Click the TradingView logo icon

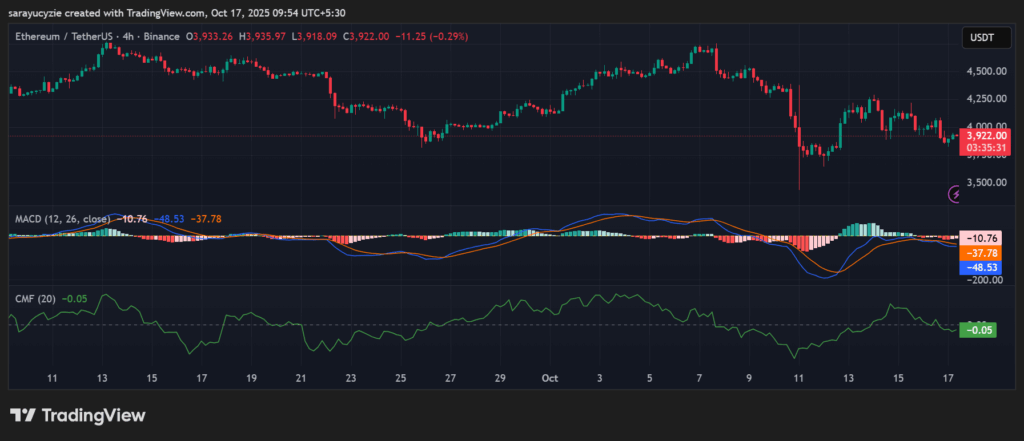click(x=24, y=415)
